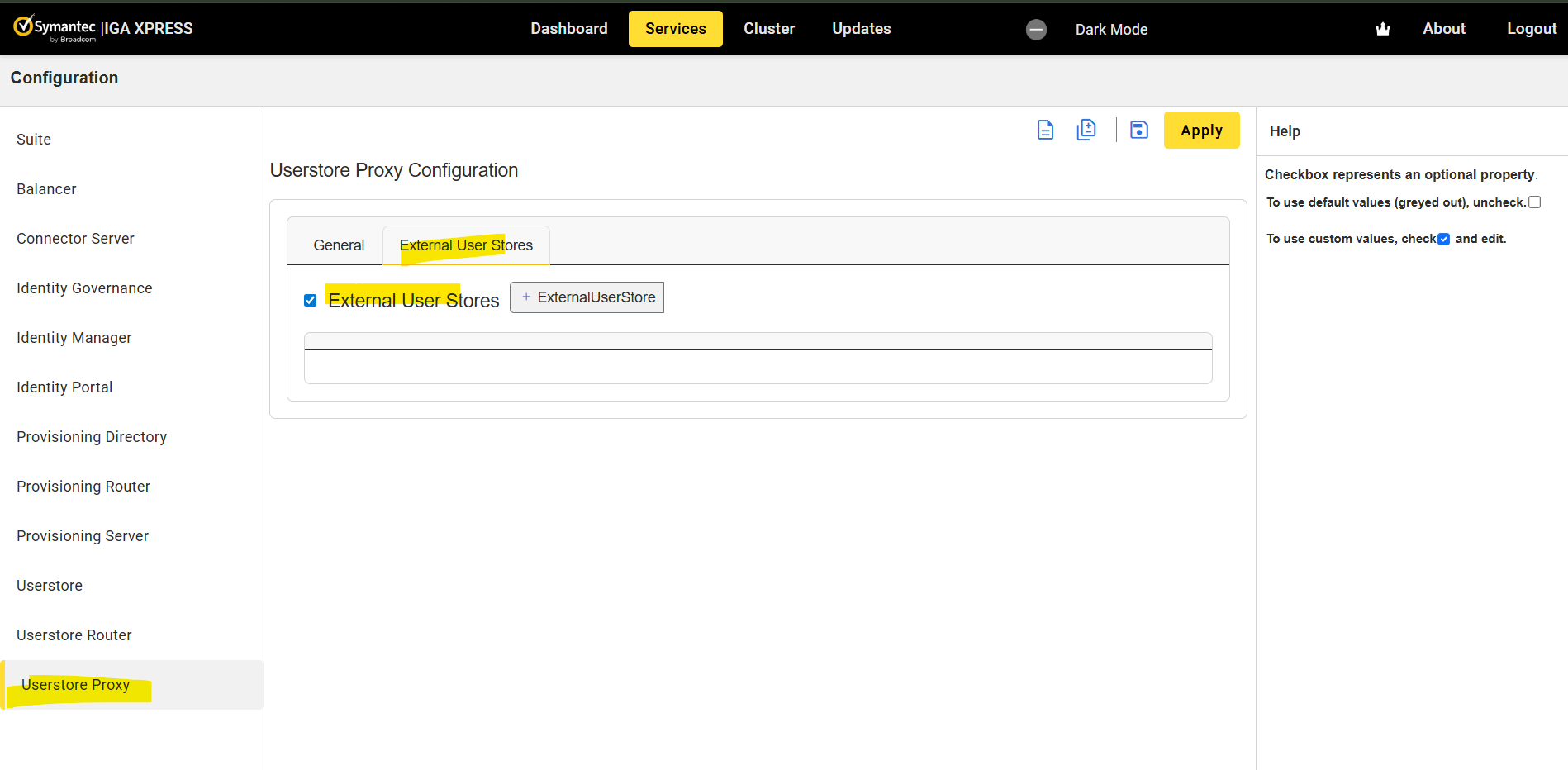This screenshot has width=1568, height=770.
Task: Click the document compare icon with plus-minus
Action: point(1086,131)
